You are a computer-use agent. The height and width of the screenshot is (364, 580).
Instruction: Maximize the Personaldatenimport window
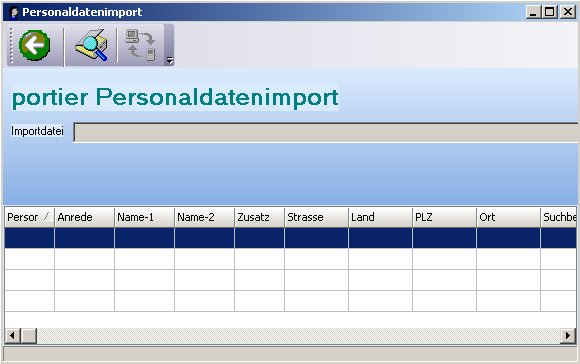[x=550, y=12]
